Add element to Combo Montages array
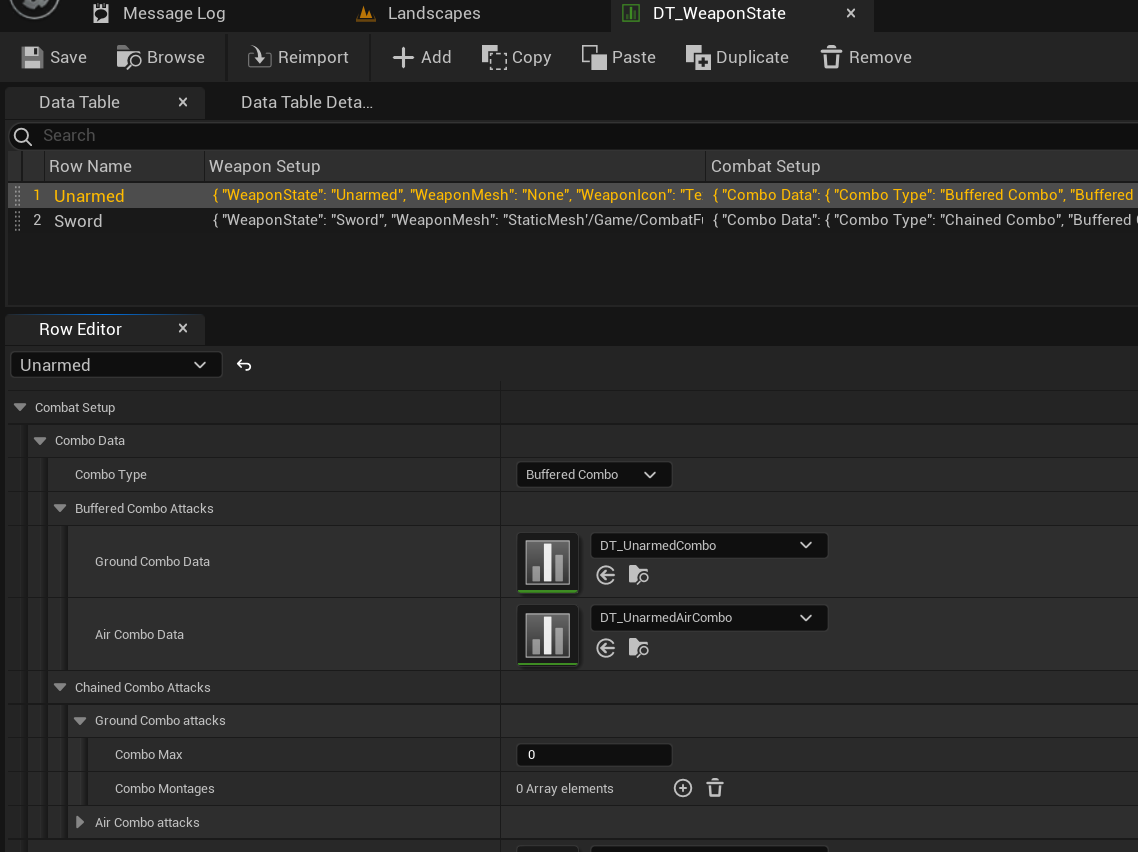 coord(683,788)
